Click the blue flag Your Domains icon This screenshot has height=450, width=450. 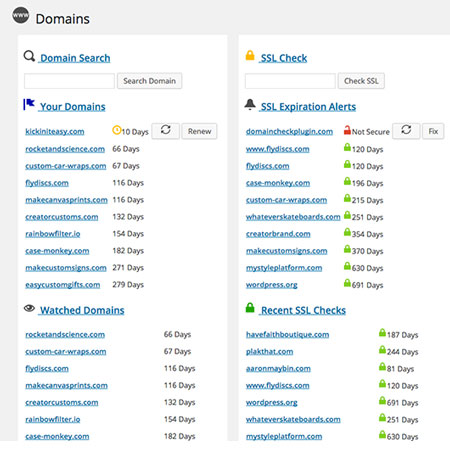pyautogui.click(x=29, y=104)
